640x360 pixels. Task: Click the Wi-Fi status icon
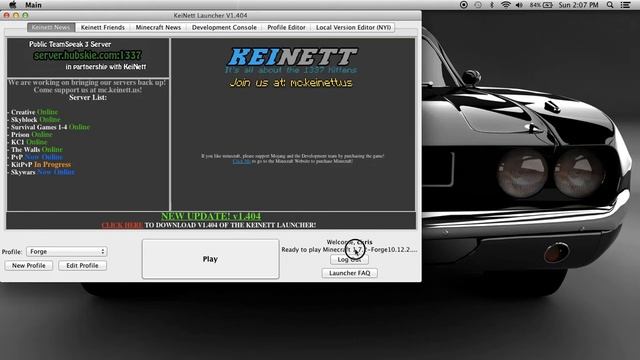(x=506, y=5)
